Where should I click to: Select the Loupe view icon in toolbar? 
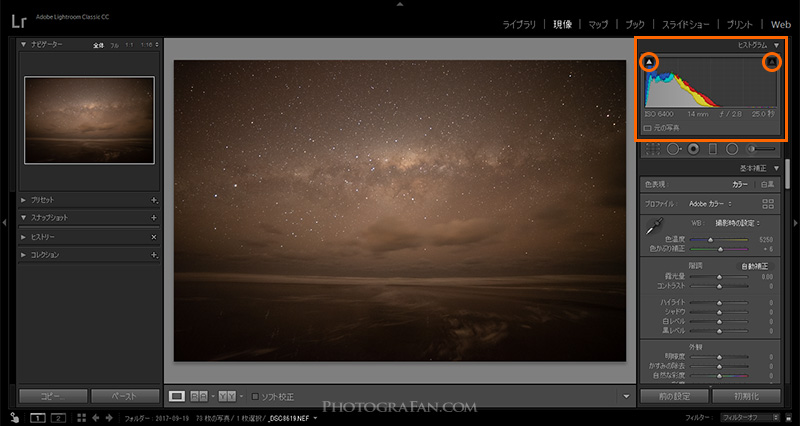click(177, 396)
